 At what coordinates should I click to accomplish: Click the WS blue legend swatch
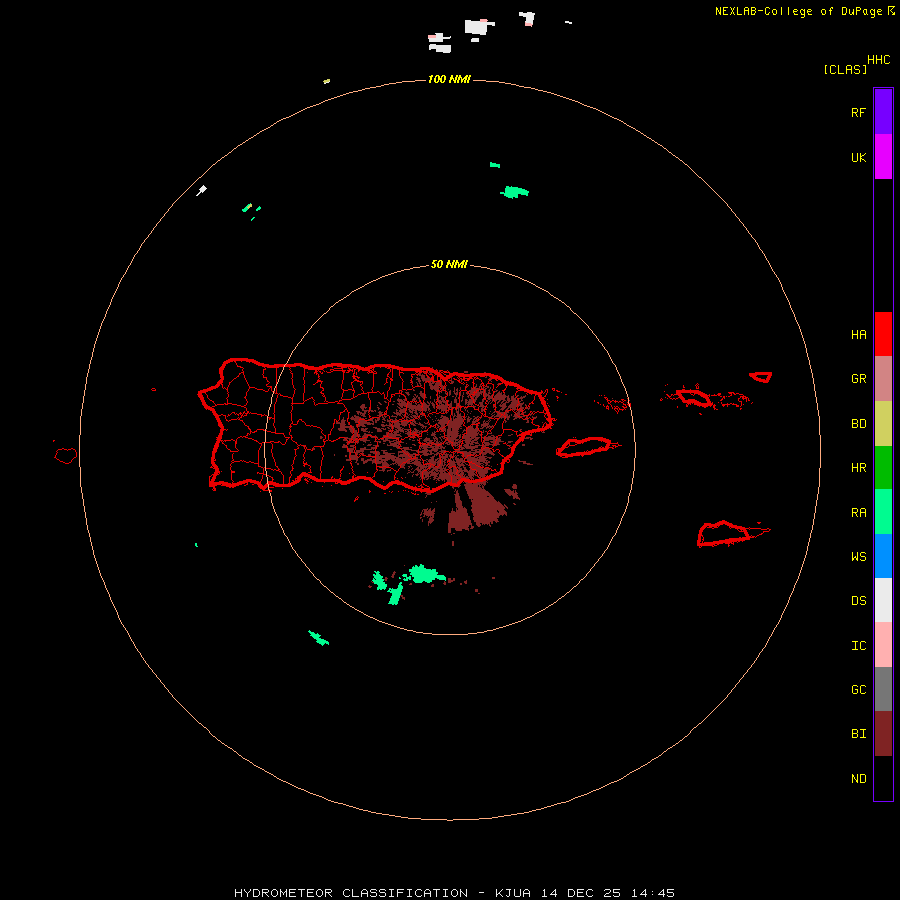click(x=883, y=556)
